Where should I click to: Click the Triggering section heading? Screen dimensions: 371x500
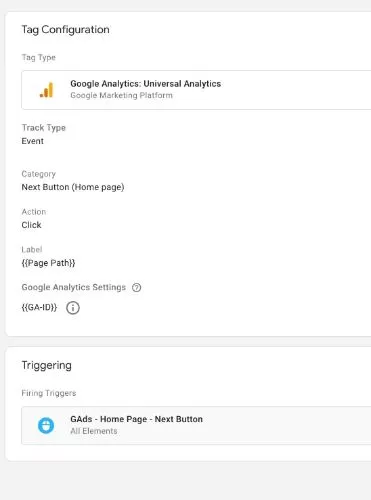[x=46, y=365]
